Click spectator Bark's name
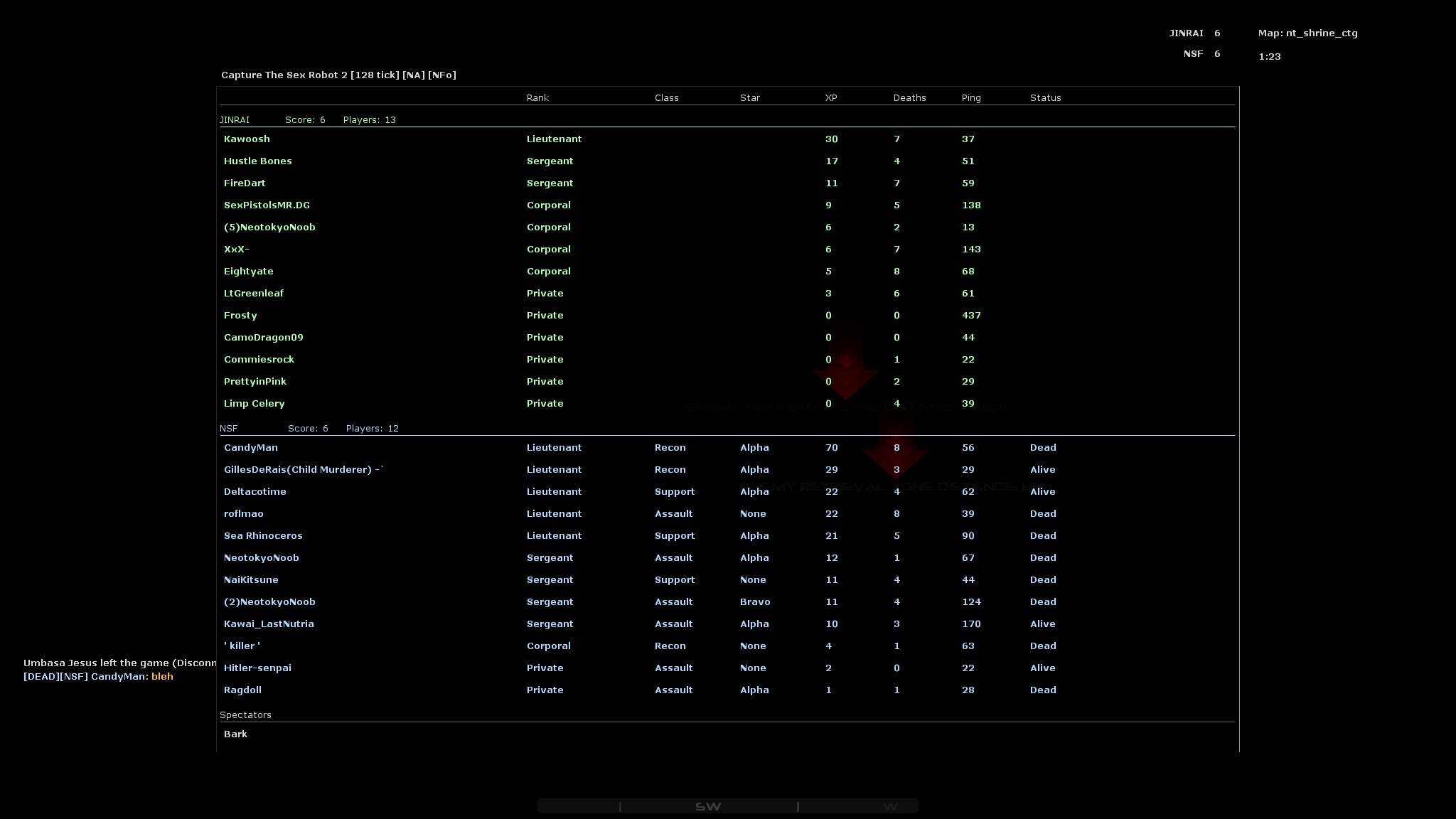Image resolution: width=1456 pixels, height=819 pixels. [x=235, y=734]
